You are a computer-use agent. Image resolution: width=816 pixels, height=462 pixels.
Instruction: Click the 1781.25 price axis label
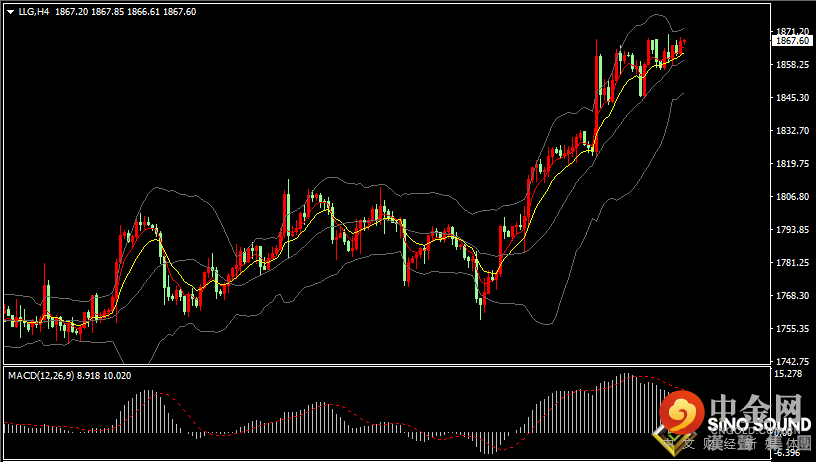click(x=792, y=263)
